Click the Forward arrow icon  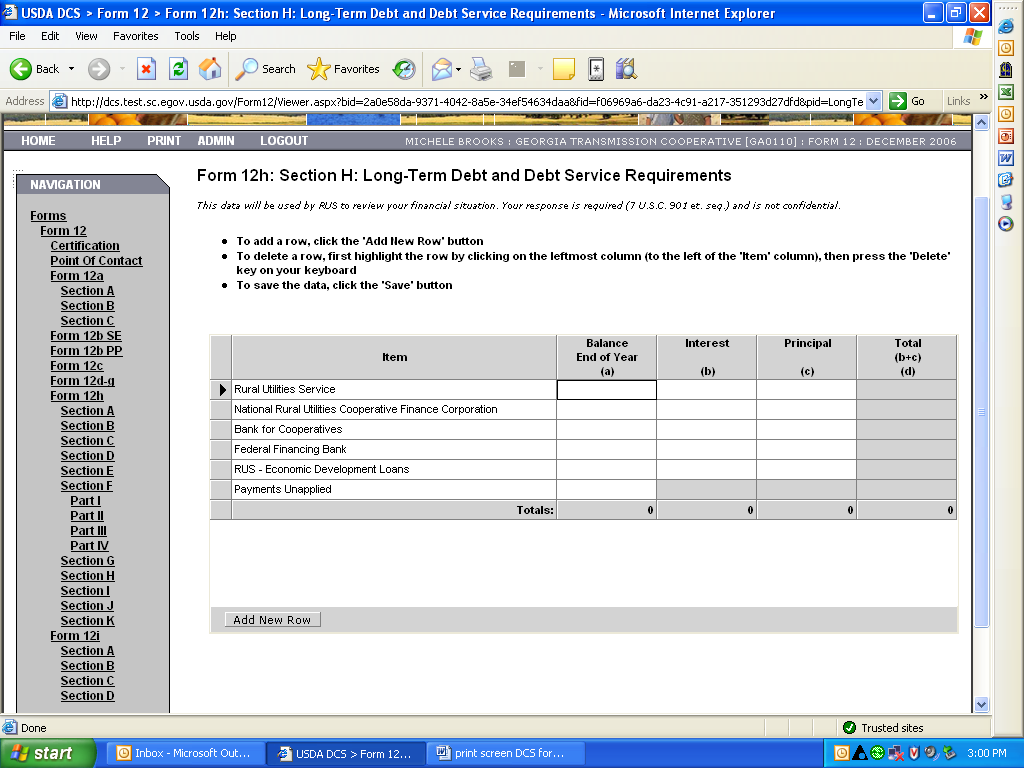99,69
